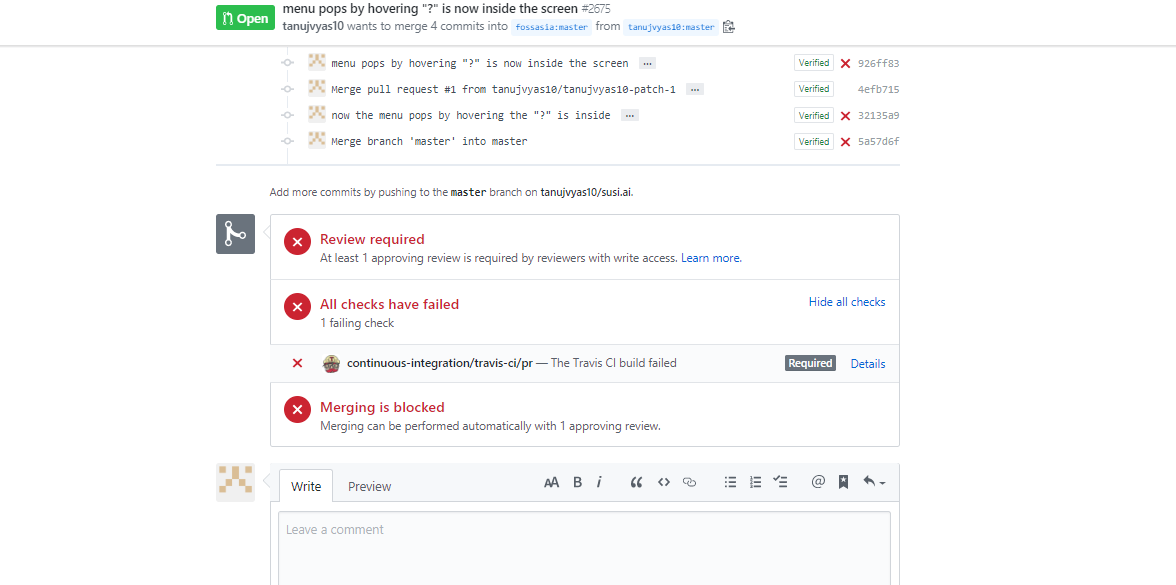Screen dimensions: 1176x585
Task: Switch to the Preview tab
Action: 369,486
